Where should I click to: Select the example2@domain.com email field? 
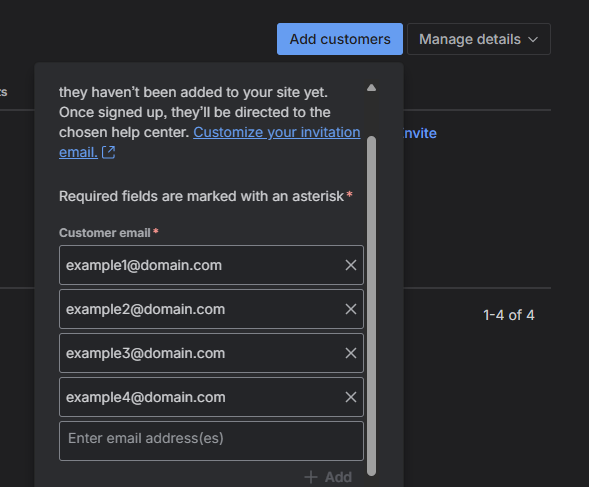211,309
